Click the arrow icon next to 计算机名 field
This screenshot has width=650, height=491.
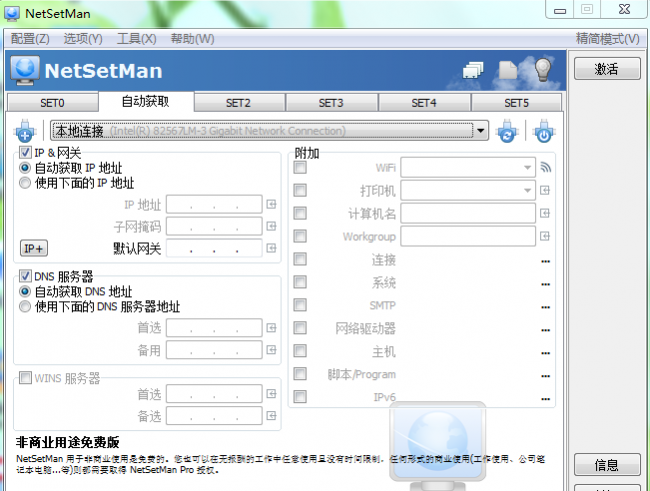[545, 213]
